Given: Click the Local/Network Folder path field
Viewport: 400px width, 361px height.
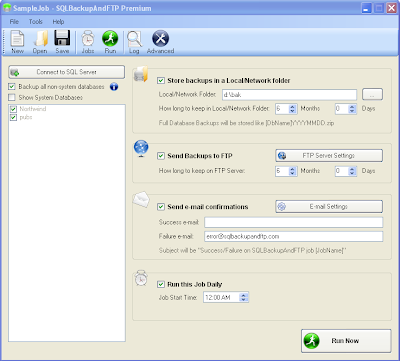Looking at the screenshot, I should tap(289, 95).
